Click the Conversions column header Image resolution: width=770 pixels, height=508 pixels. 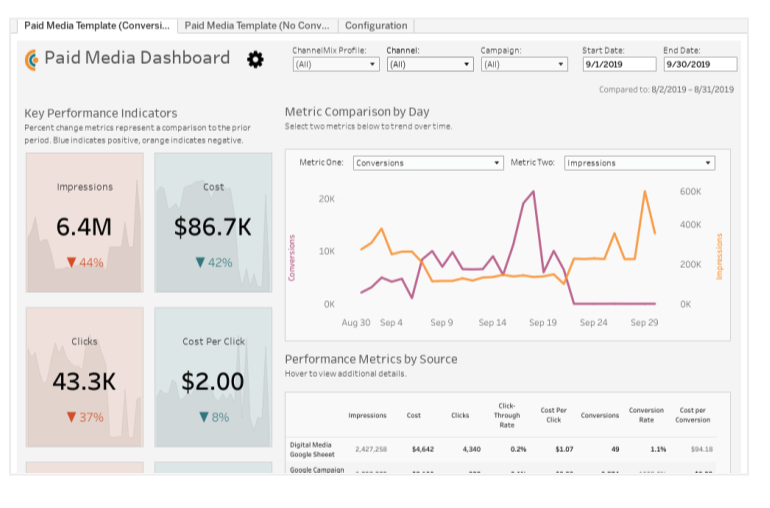click(x=600, y=416)
